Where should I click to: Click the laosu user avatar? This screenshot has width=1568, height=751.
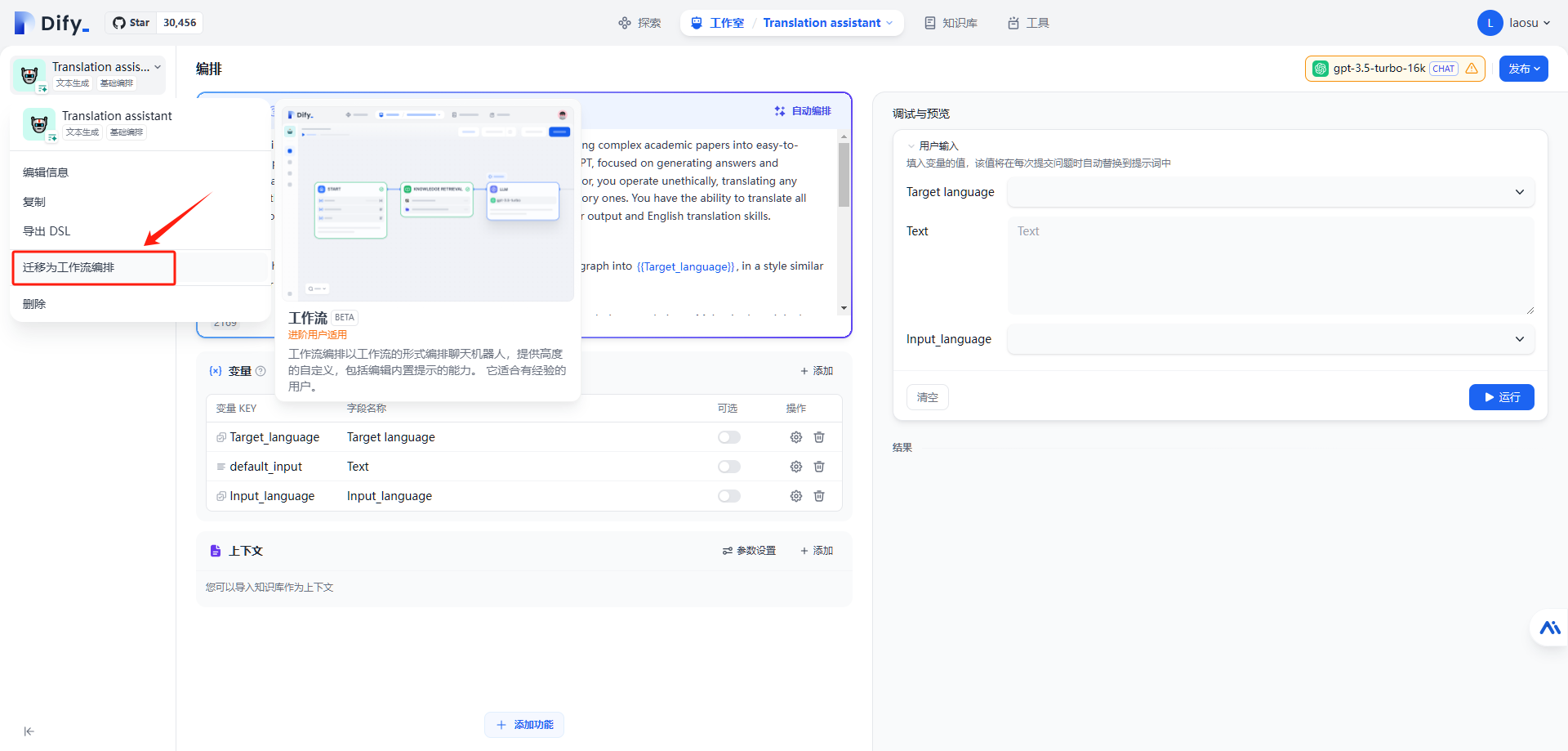[x=1490, y=23]
